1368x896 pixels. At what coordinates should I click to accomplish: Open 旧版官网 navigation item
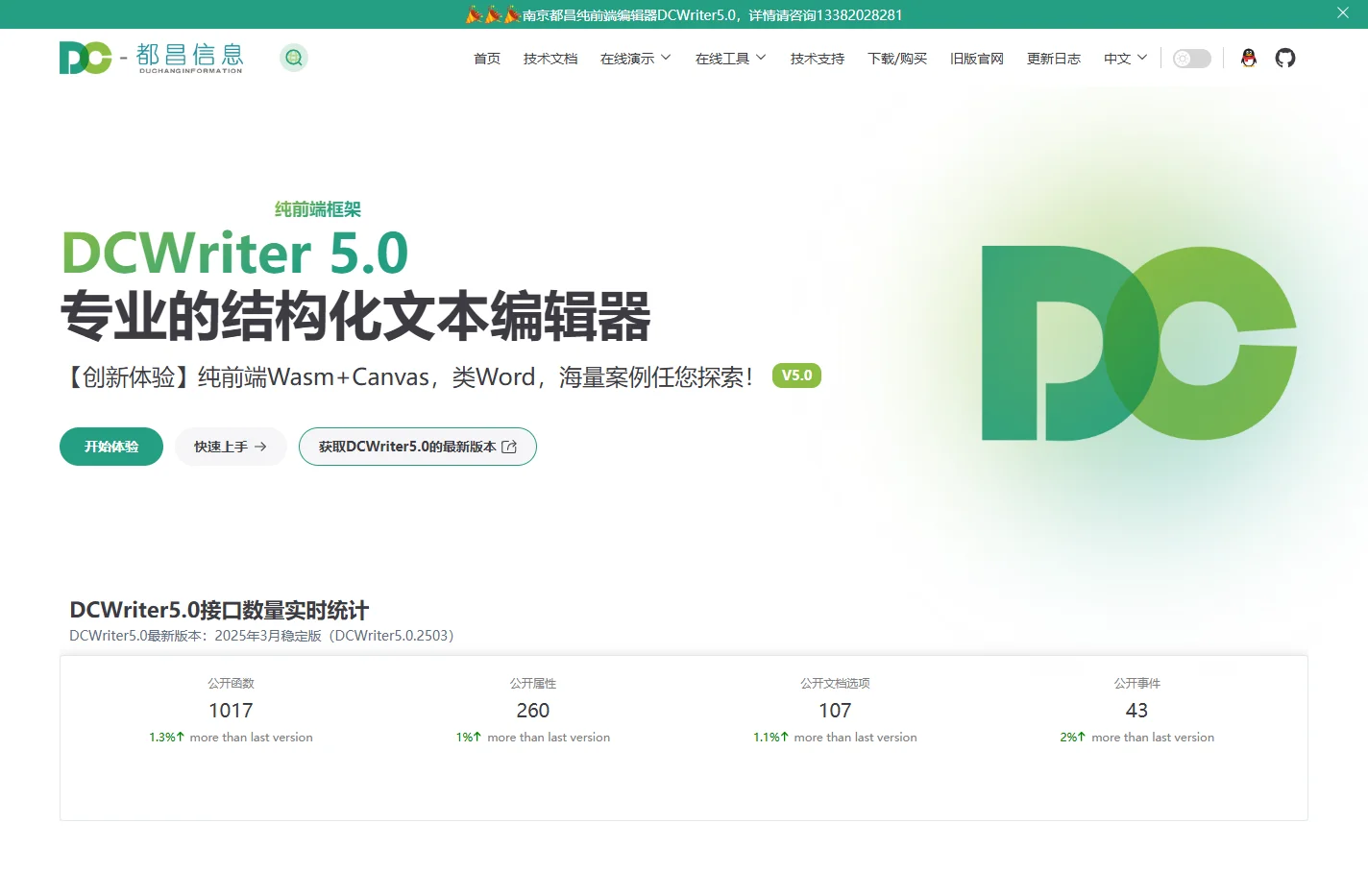coord(977,59)
